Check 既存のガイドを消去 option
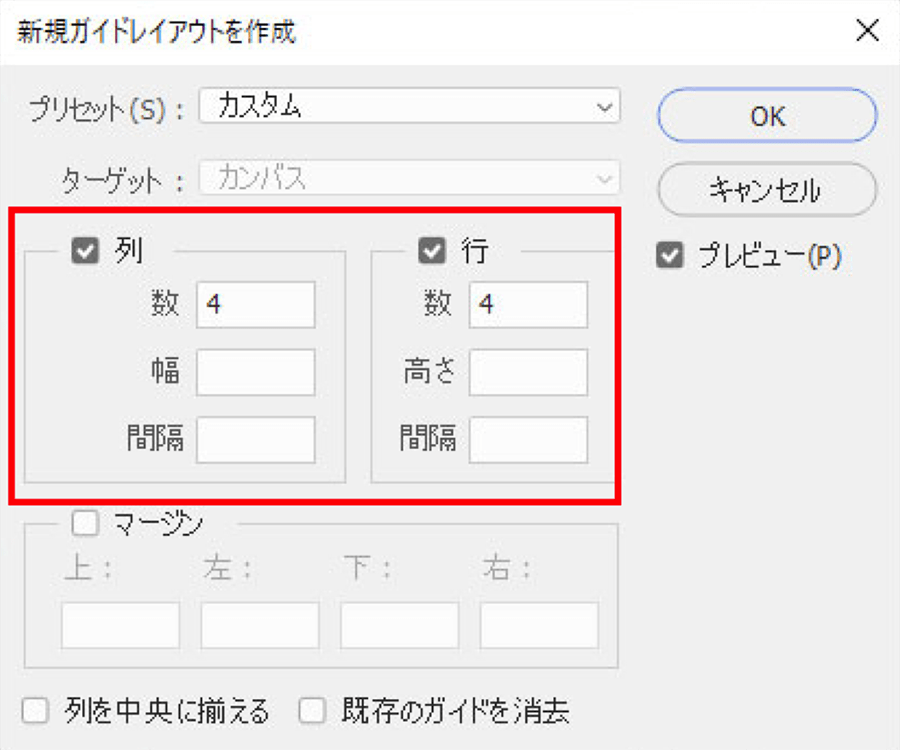Viewport: 900px width, 750px height. point(312,711)
